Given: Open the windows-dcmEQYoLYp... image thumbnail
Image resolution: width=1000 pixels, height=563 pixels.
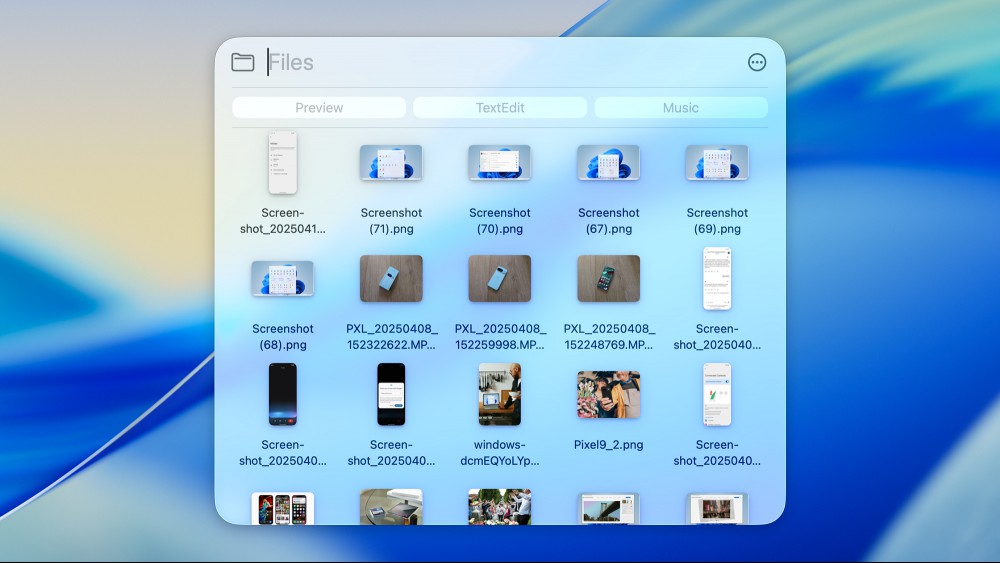Looking at the screenshot, I should [x=499, y=394].
